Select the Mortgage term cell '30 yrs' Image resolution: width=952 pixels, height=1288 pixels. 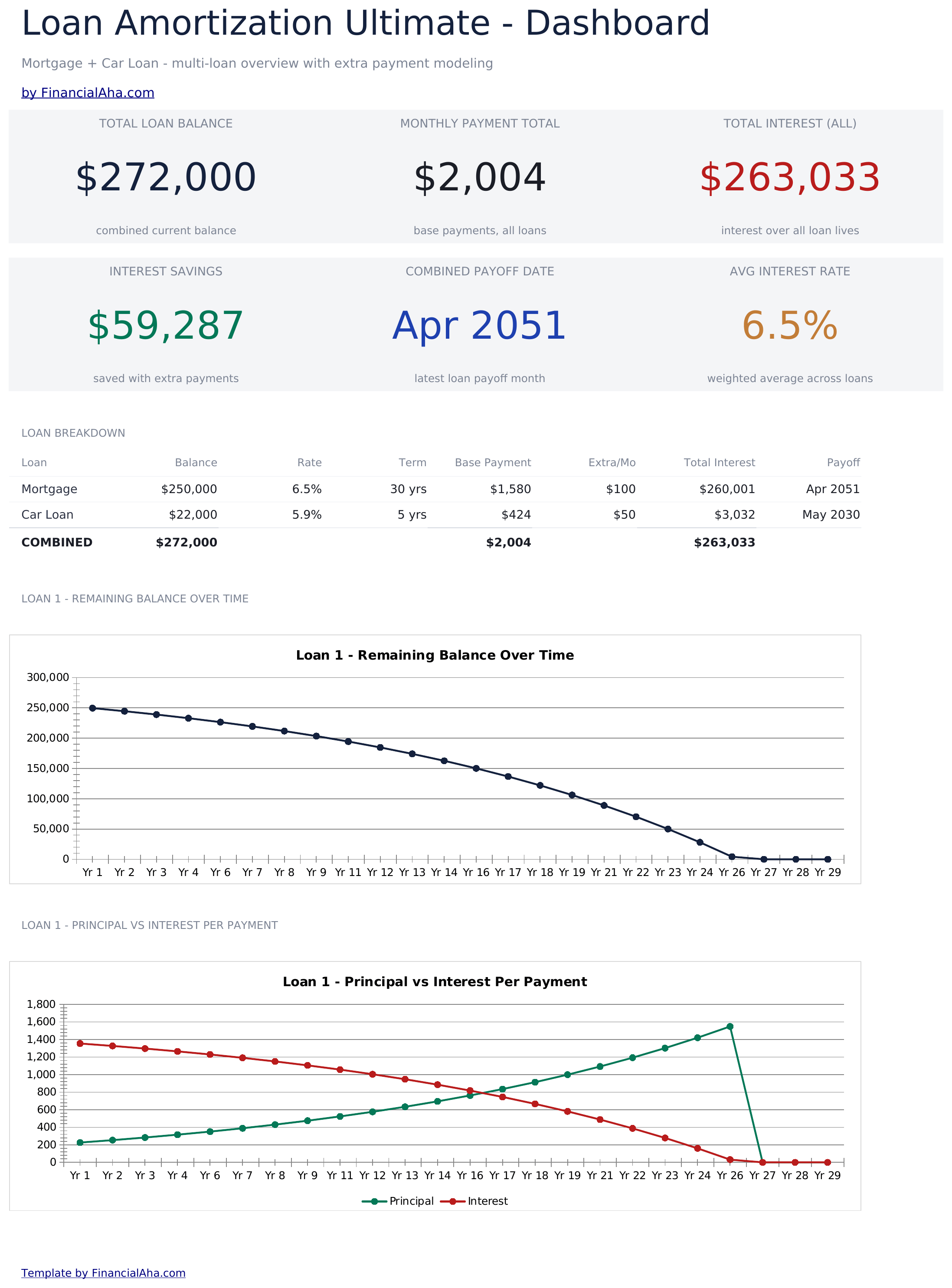tap(409, 489)
